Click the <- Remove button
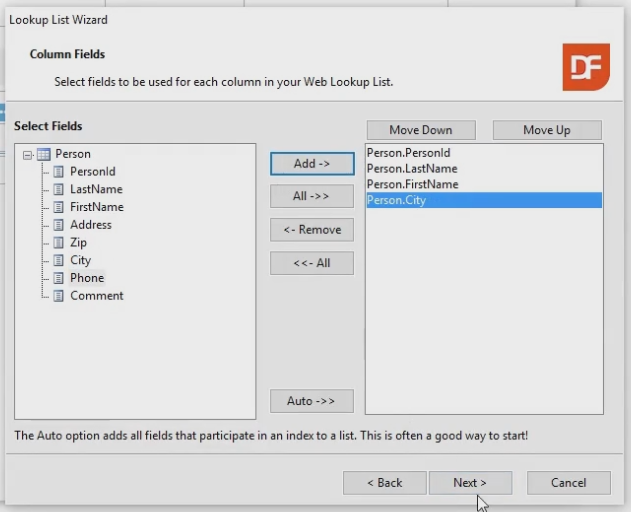Screen dimensions: 631x512 [312, 229]
